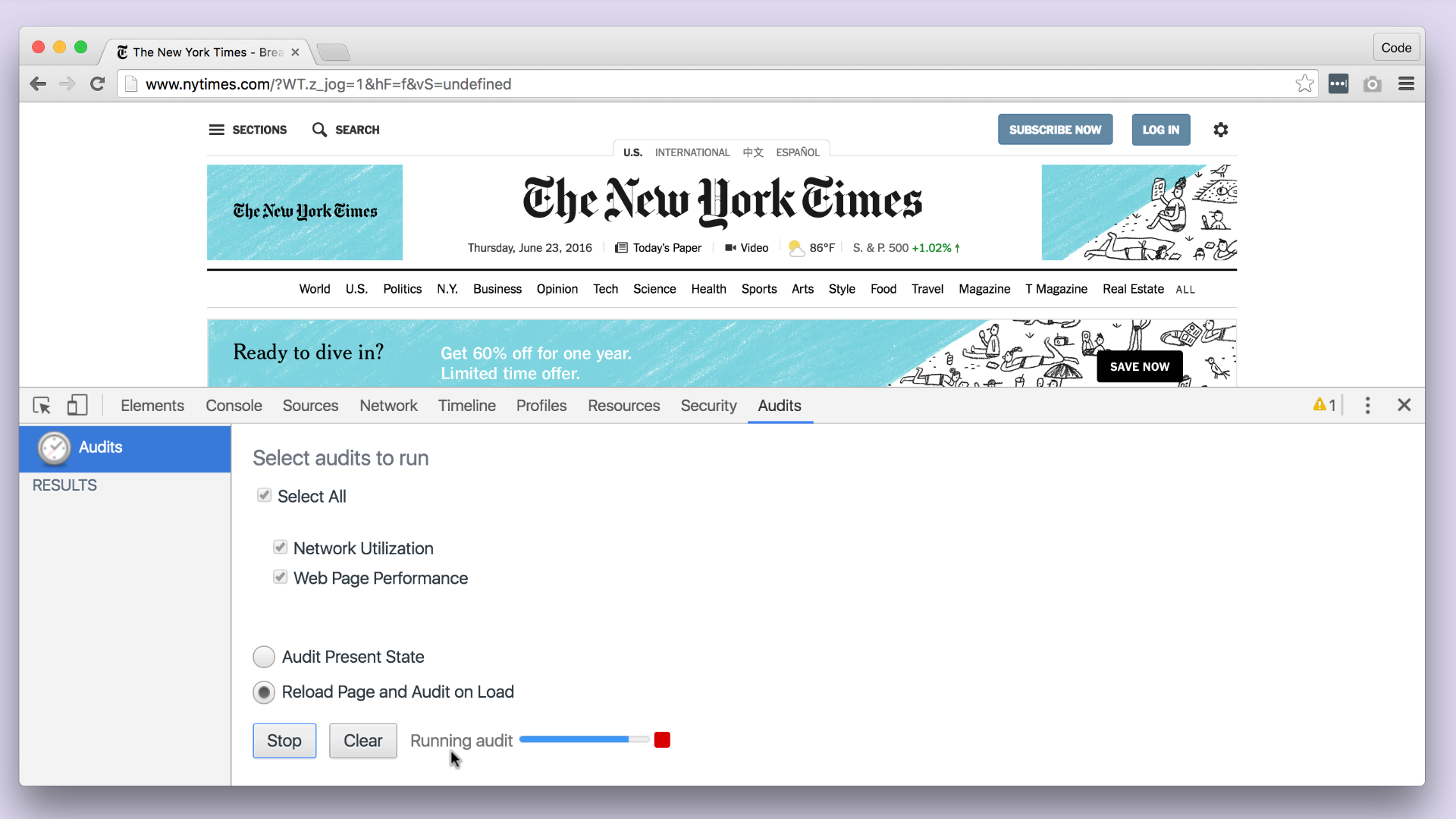Toggle the Select All checkbox
The image size is (1456, 819).
264,495
